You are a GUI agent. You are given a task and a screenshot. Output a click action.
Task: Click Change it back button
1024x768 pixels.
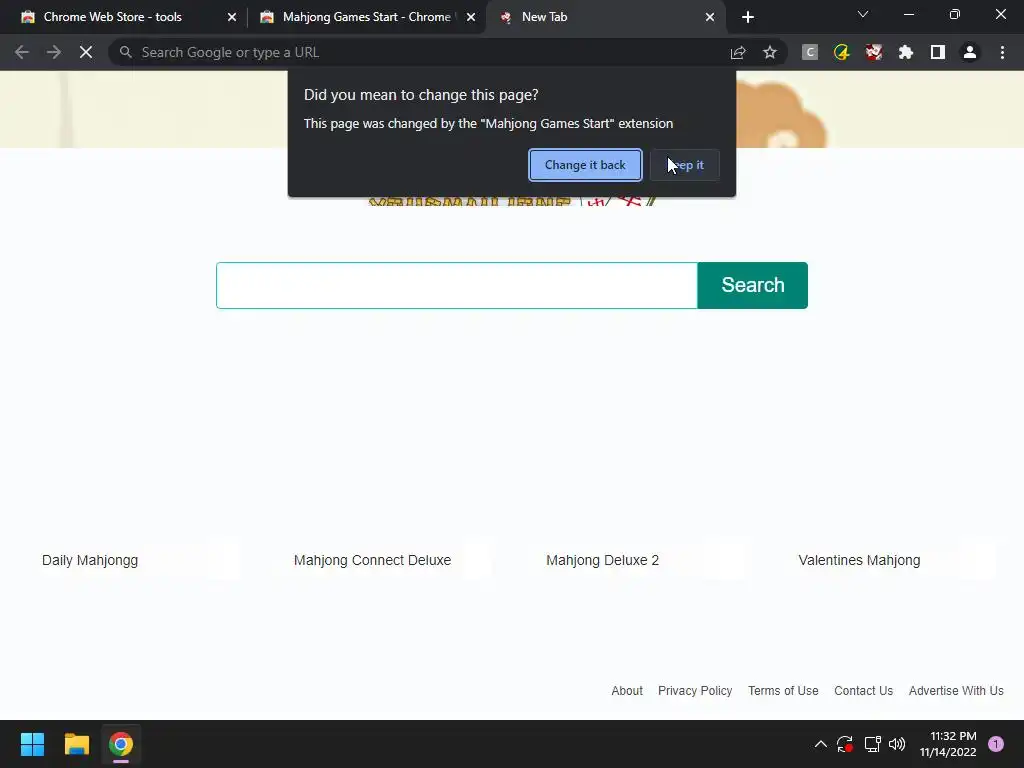(x=585, y=165)
